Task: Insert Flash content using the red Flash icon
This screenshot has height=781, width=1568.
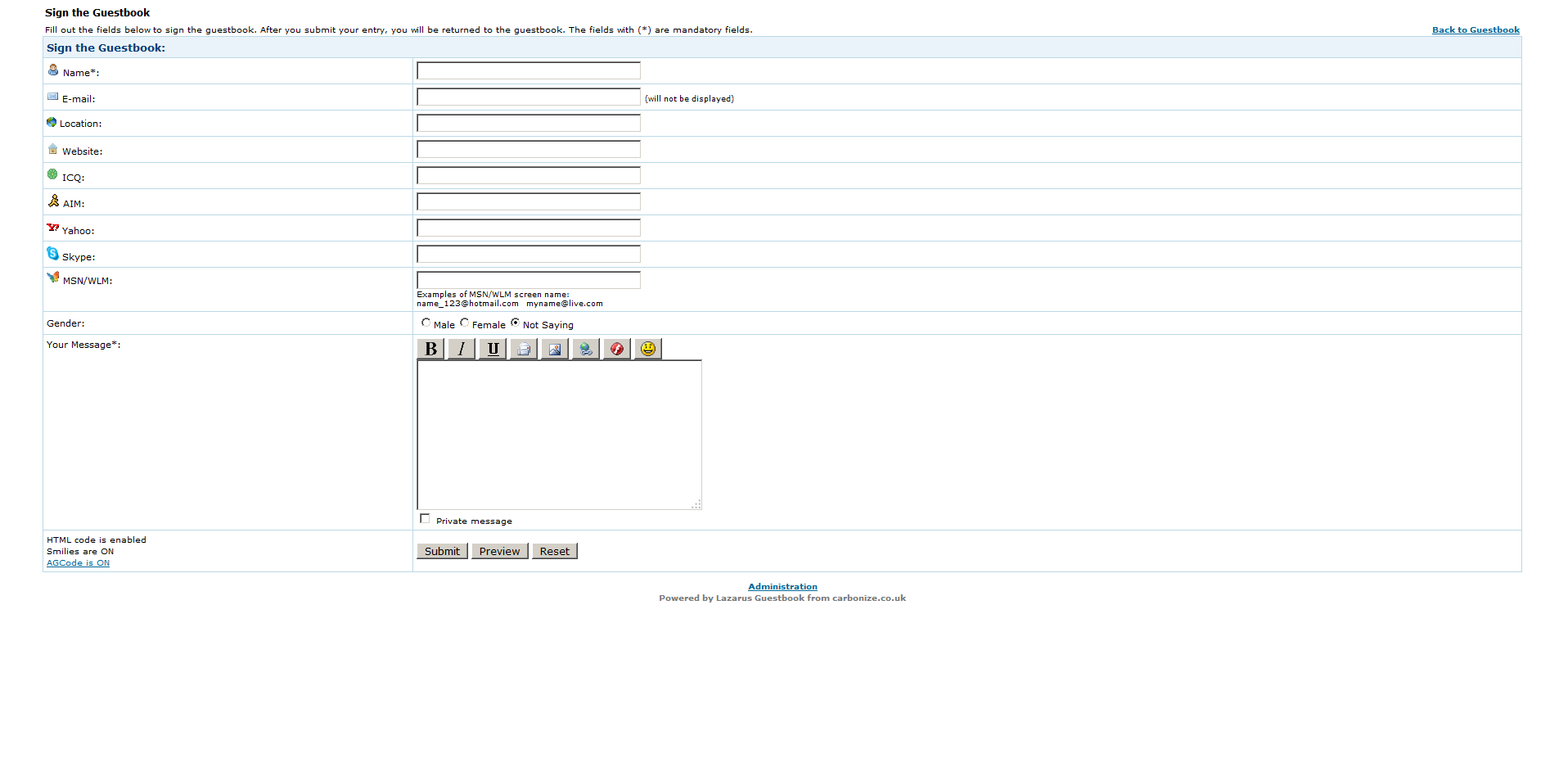Action: tap(617, 349)
